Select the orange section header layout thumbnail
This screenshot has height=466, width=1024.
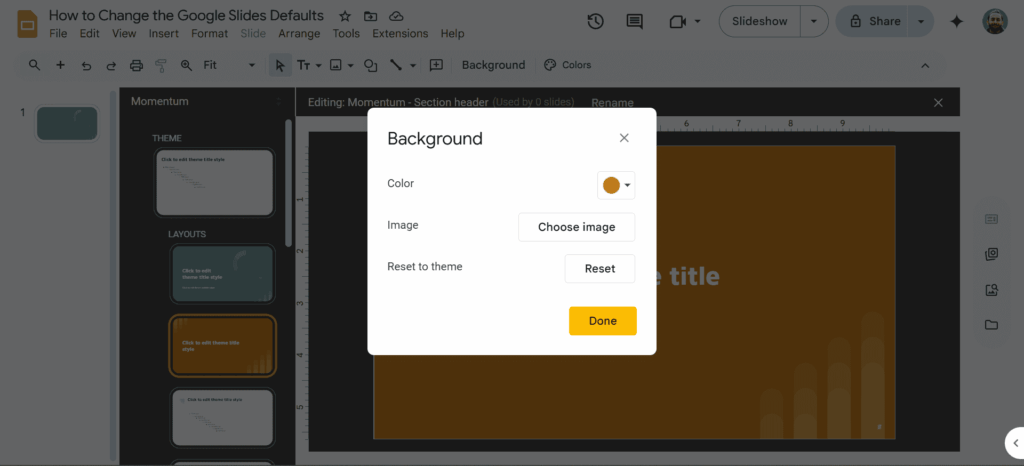(x=223, y=345)
